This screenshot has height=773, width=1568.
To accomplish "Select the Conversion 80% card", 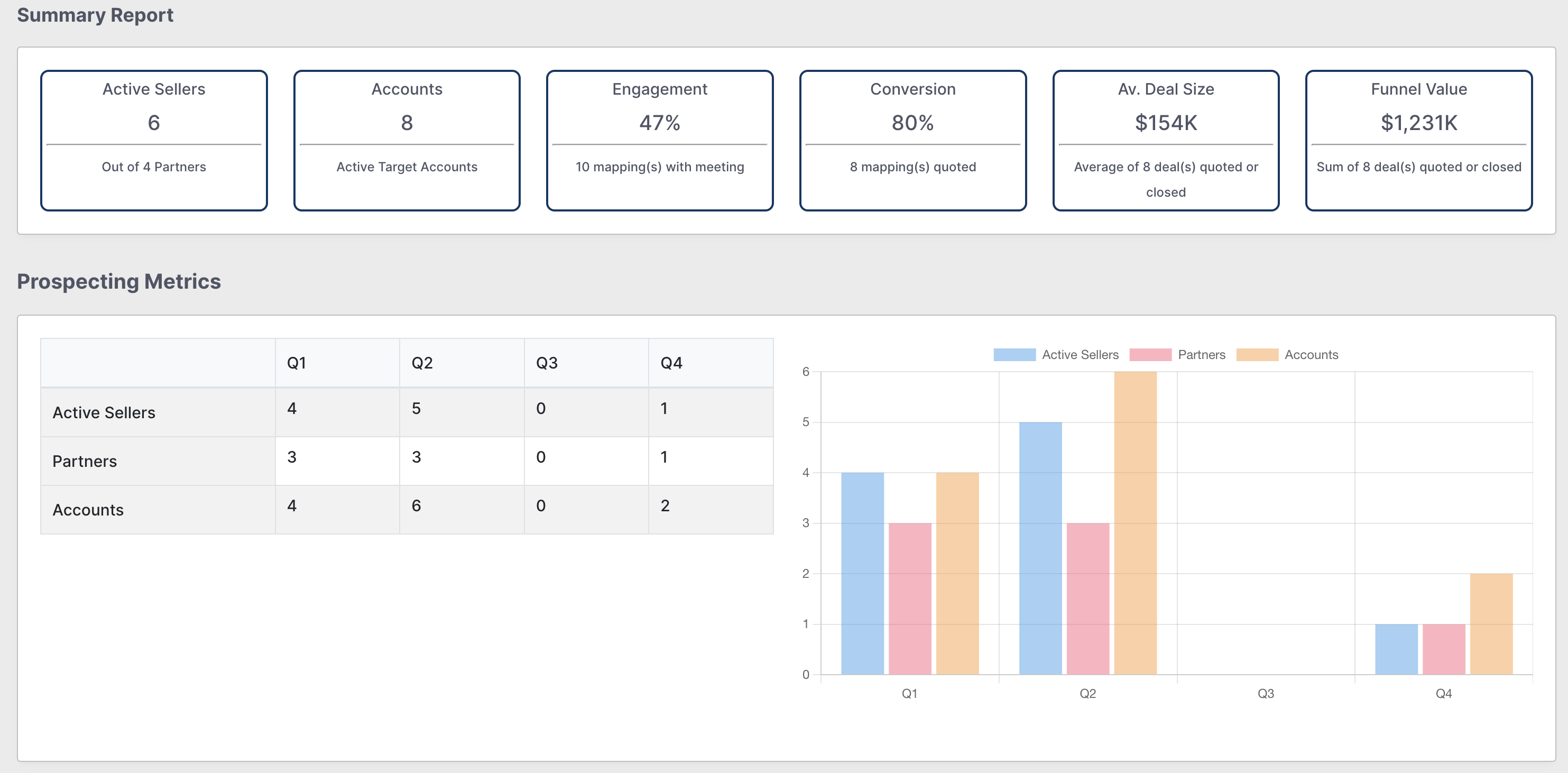I will click(912, 141).
